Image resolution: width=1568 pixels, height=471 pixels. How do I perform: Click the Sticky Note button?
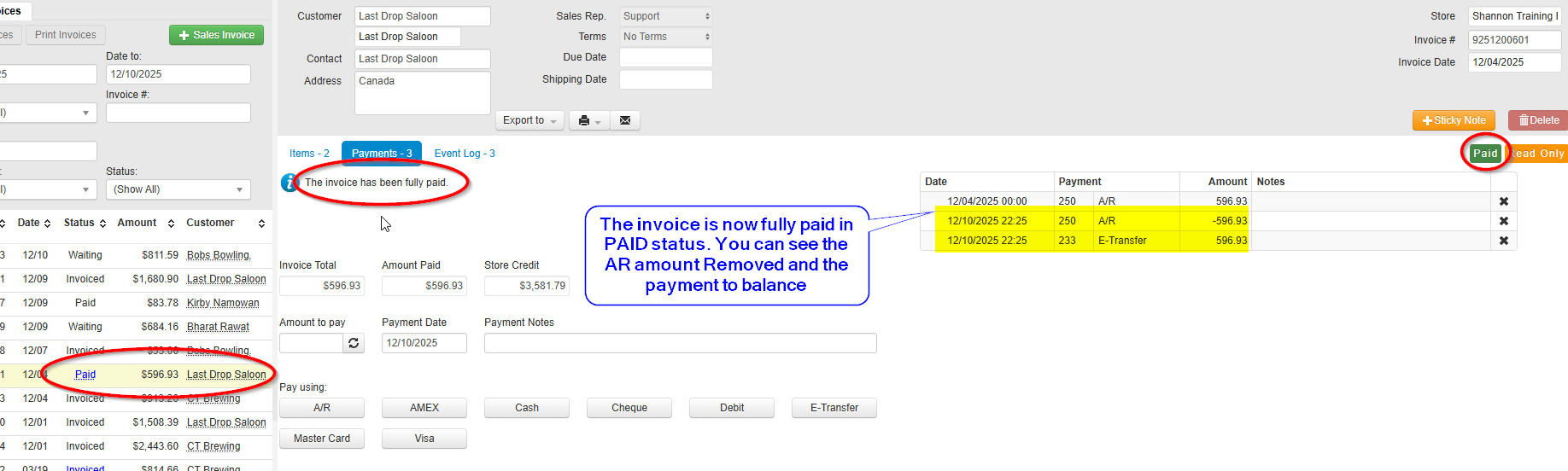[1454, 120]
